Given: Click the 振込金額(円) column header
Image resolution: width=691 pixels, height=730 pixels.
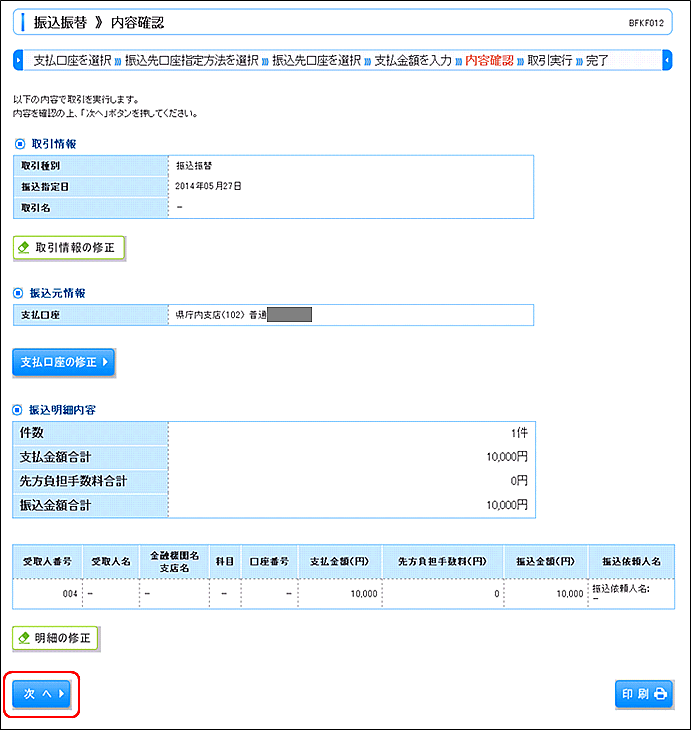Looking at the screenshot, I should click(x=545, y=562).
